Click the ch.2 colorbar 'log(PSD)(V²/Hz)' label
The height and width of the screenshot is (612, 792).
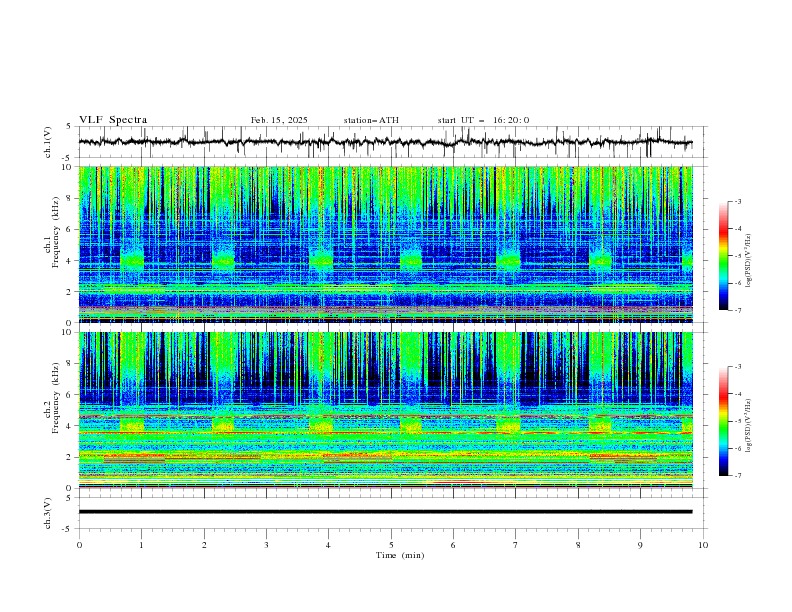[748, 425]
